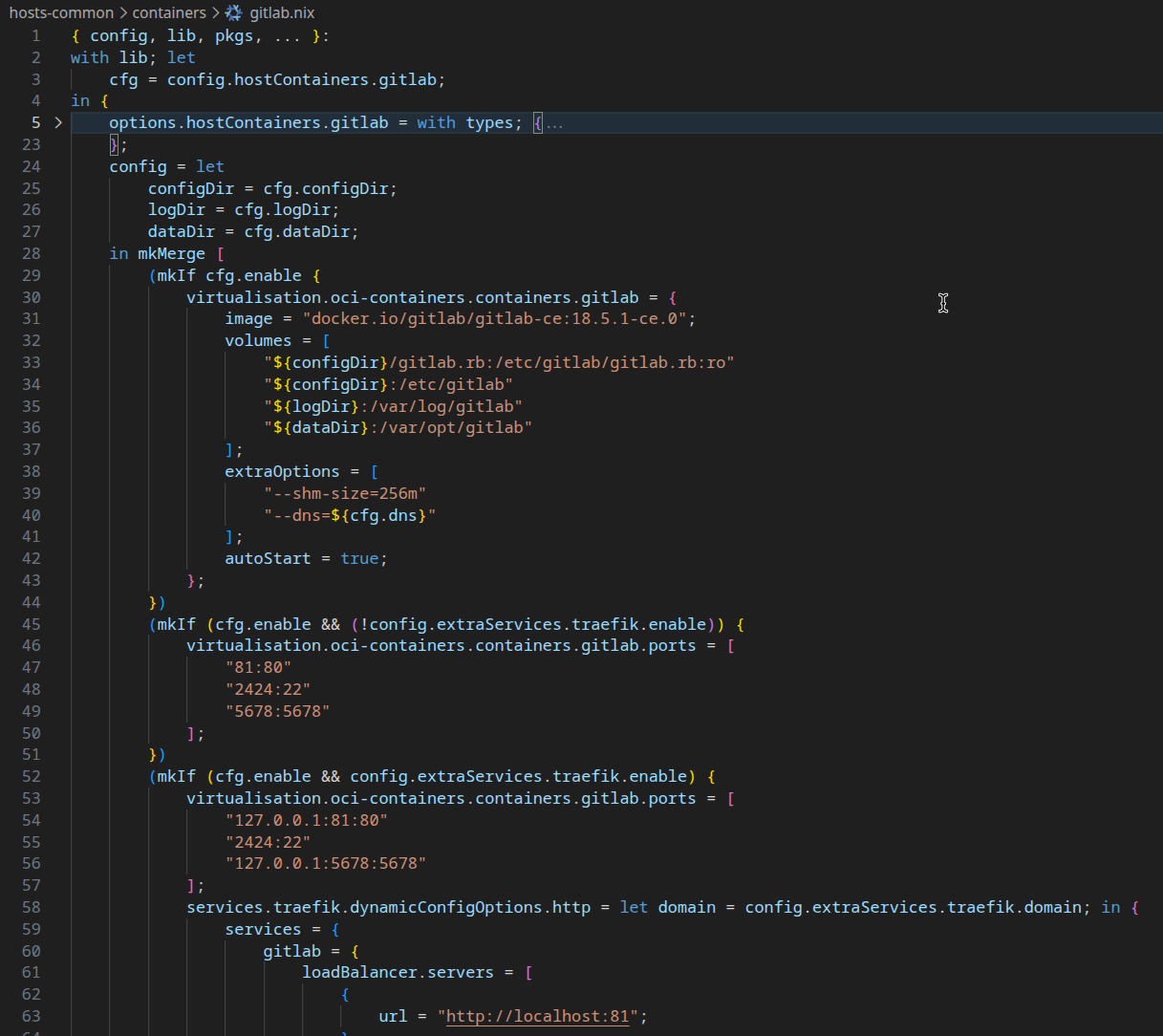Click line number 45 in gutter
Viewport: 1163px width, 1036px height.
pyautogui.click(x=32, y=624)
